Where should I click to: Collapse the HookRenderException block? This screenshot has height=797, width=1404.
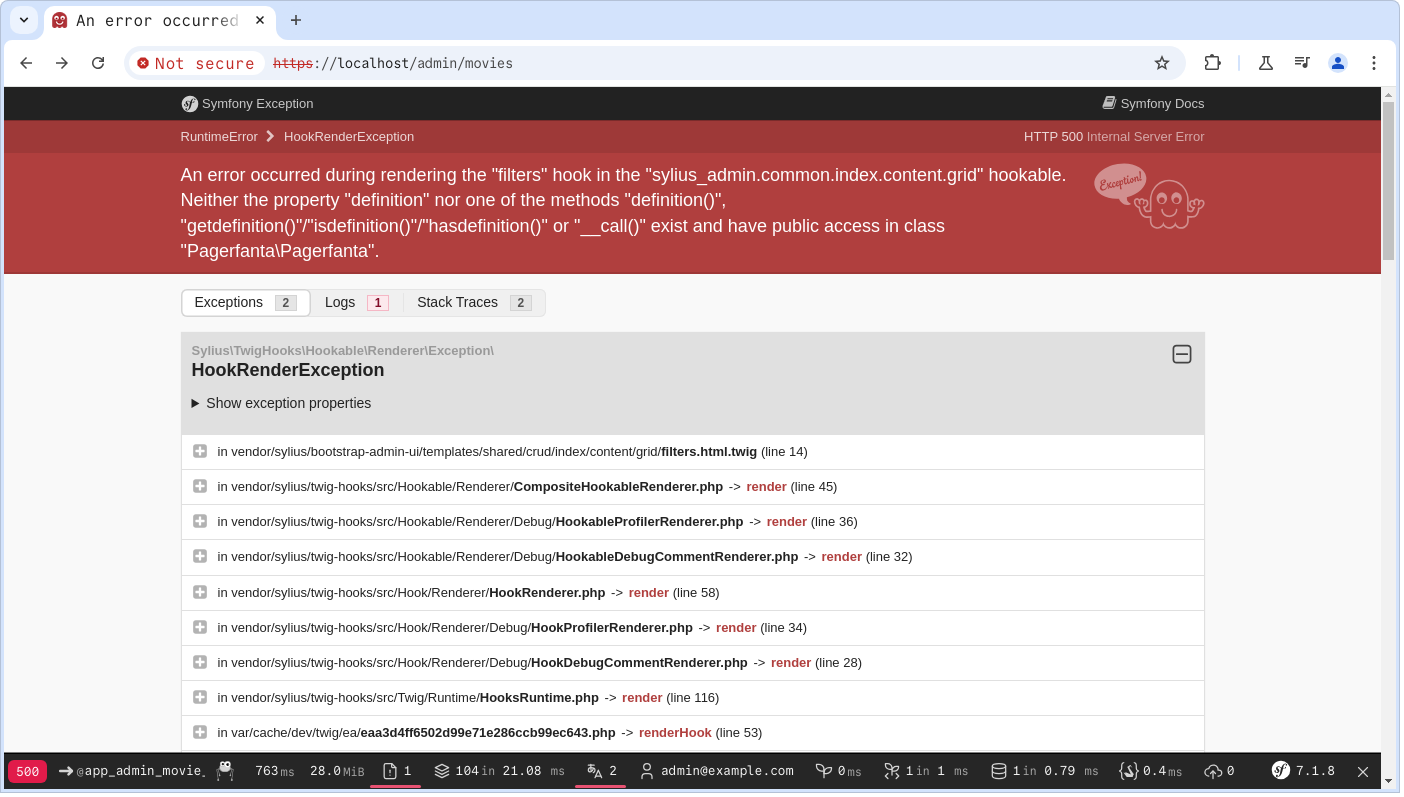point(1182,354)
